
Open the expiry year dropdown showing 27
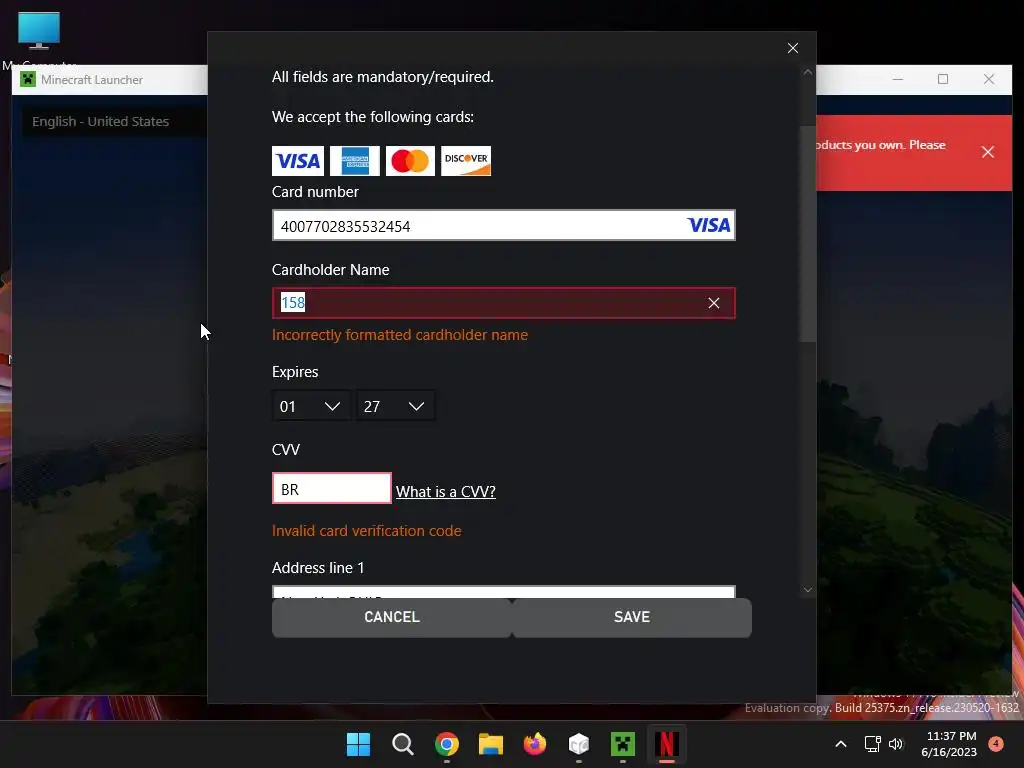click(395, 406)
